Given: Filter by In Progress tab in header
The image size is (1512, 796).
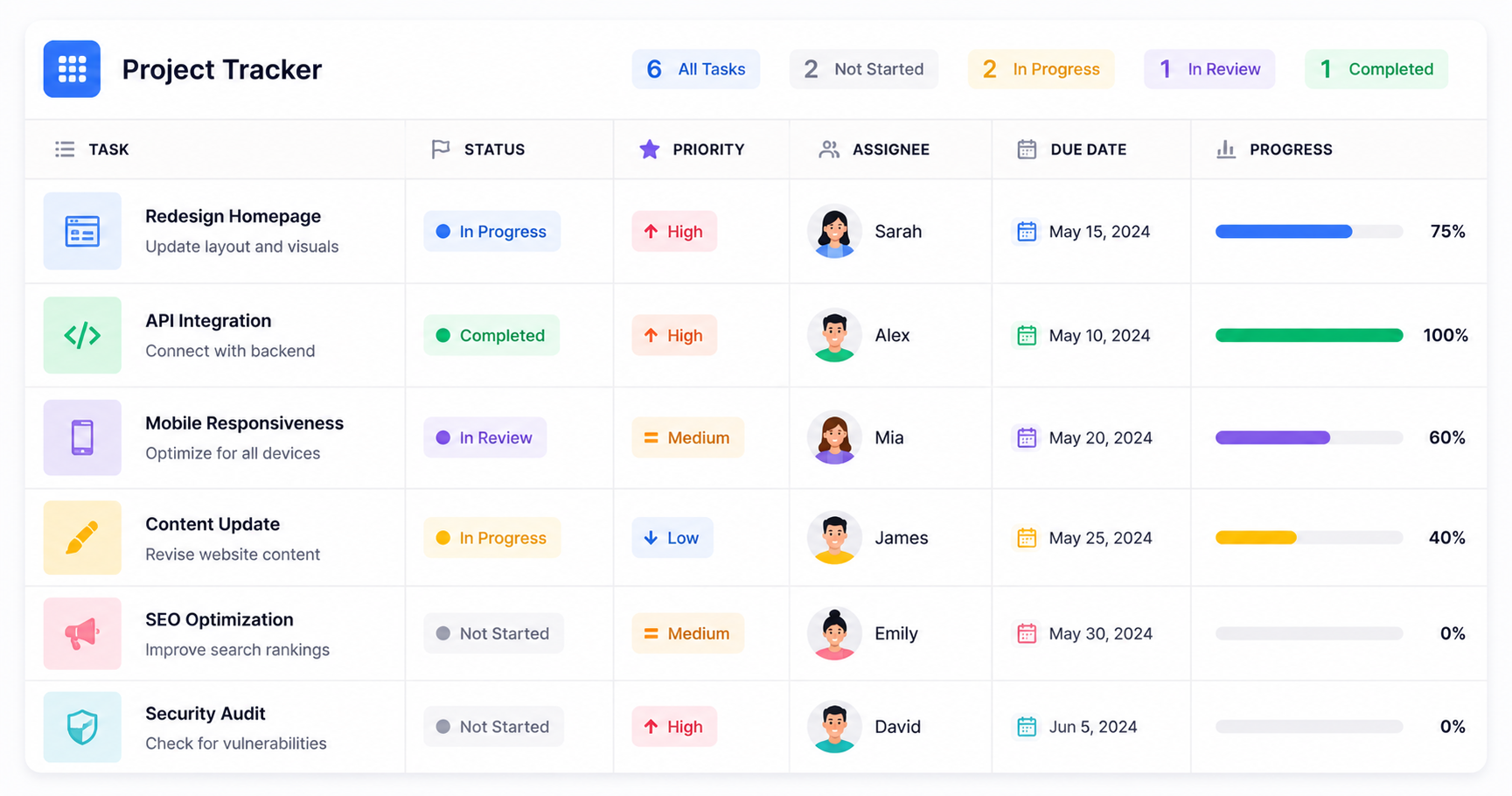Looking at the screenshot, I should (1041, 69).
